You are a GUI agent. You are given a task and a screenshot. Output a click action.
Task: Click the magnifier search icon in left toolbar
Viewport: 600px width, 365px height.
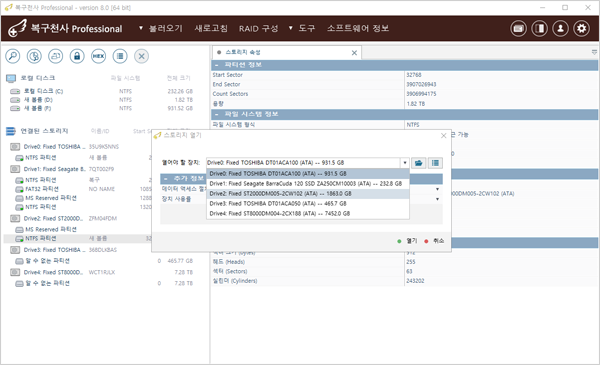pyautogui.click(x=13, y=56)
